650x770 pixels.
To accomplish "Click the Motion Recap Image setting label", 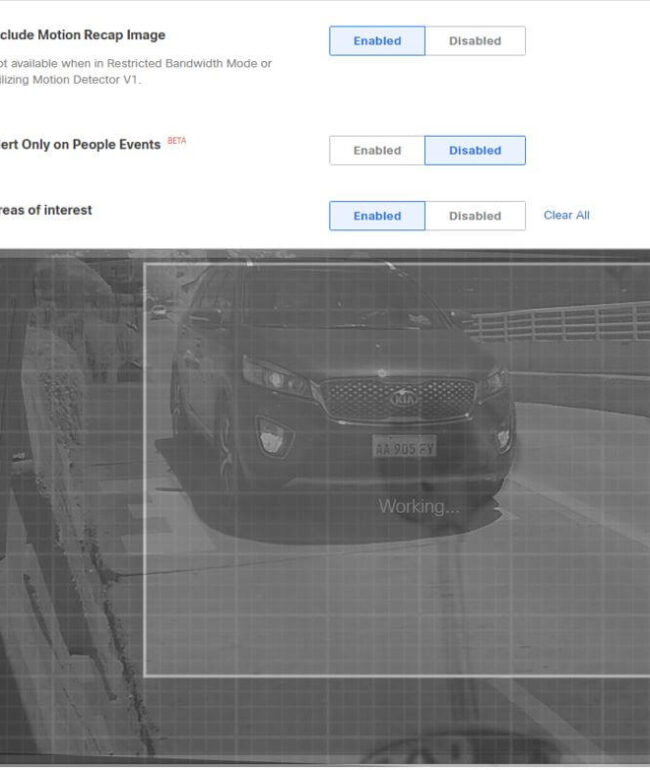I will (x=82, y=35).
